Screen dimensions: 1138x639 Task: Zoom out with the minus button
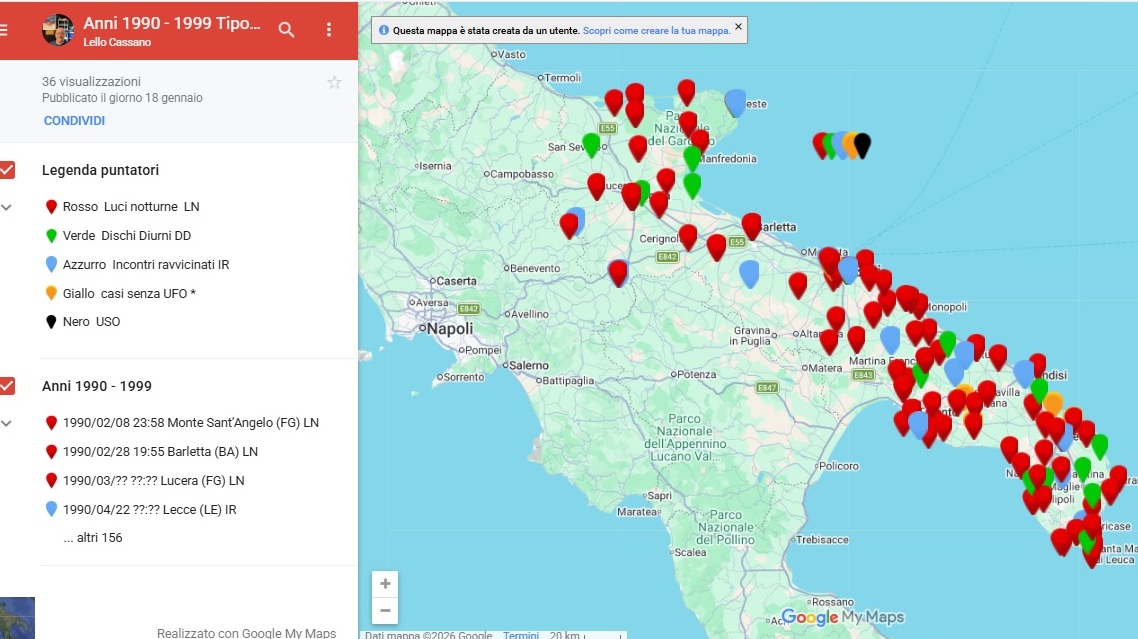[385, 611]
